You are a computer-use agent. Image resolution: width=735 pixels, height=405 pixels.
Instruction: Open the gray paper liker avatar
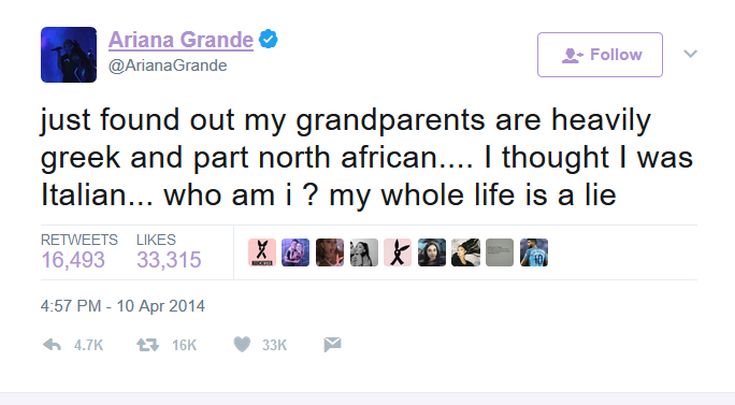[x=500, y=252]
